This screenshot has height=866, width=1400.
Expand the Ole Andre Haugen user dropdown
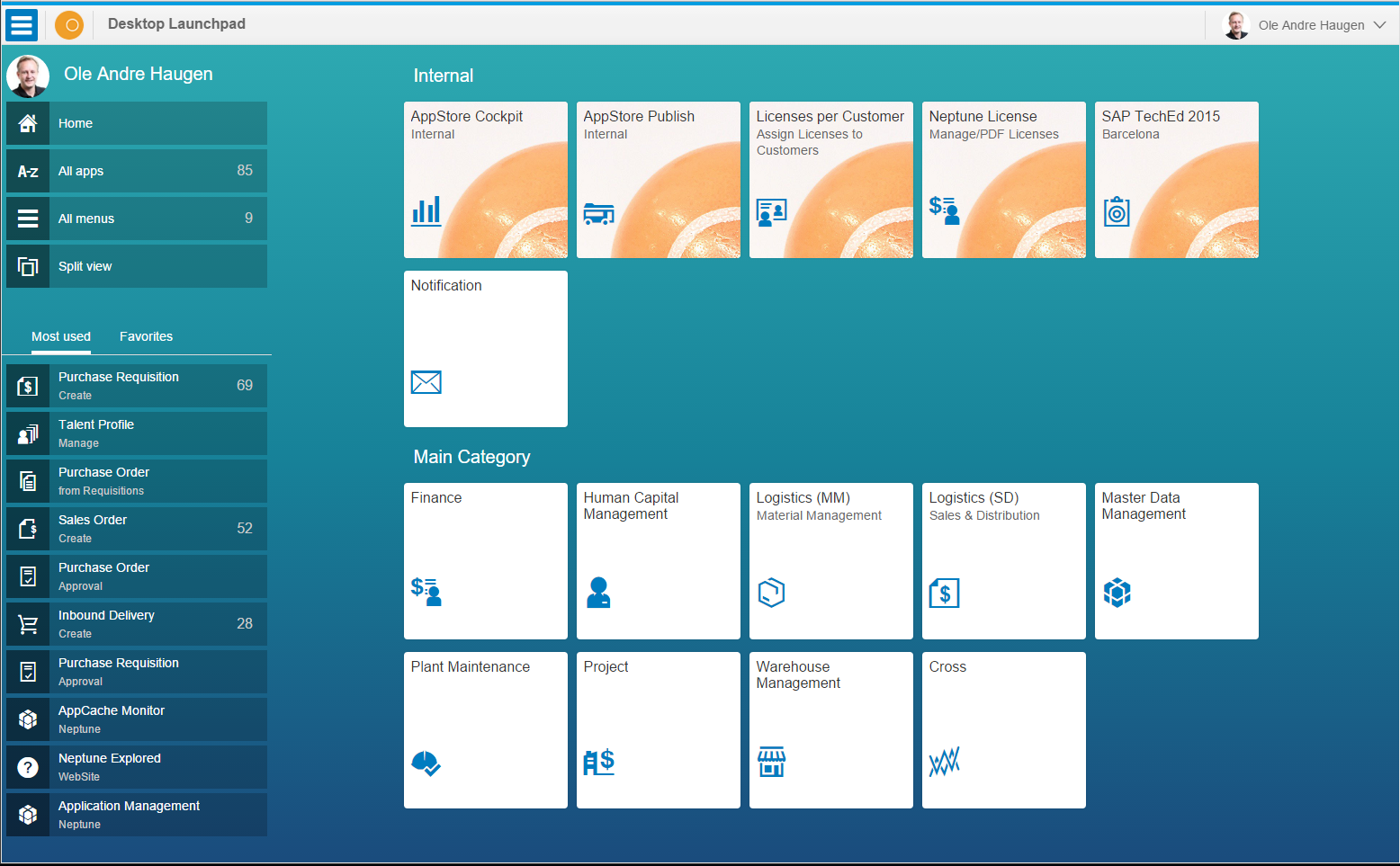(x=1379, y=25)
